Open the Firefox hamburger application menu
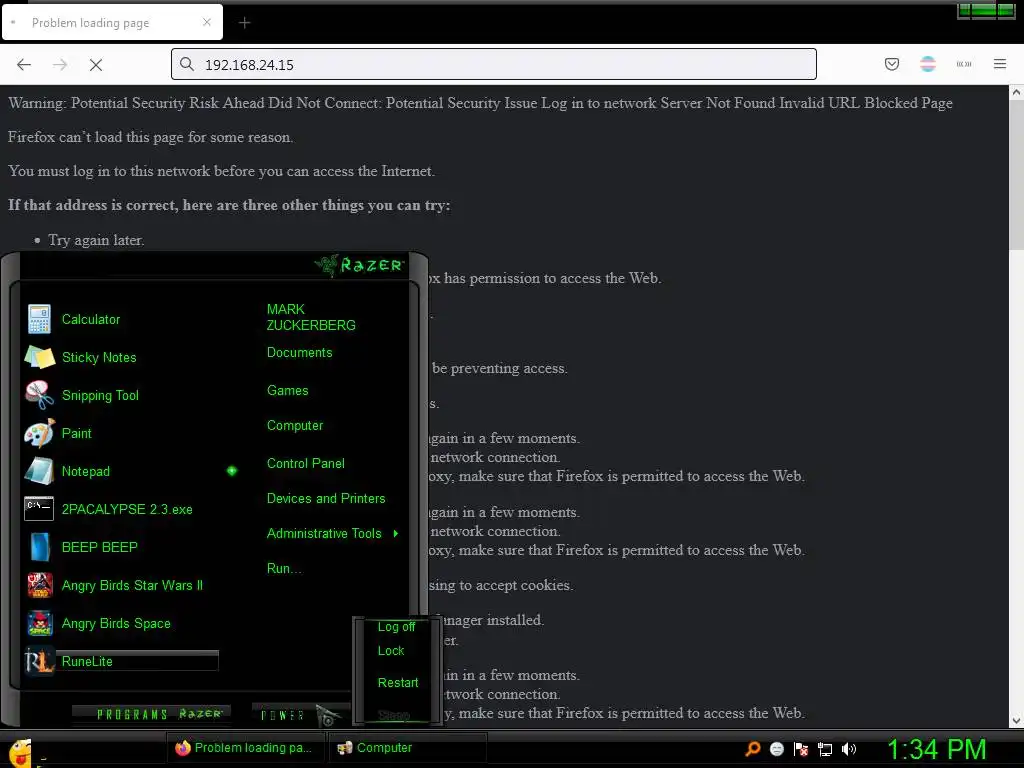The image size is (1024, 768). pos(1000,64)
